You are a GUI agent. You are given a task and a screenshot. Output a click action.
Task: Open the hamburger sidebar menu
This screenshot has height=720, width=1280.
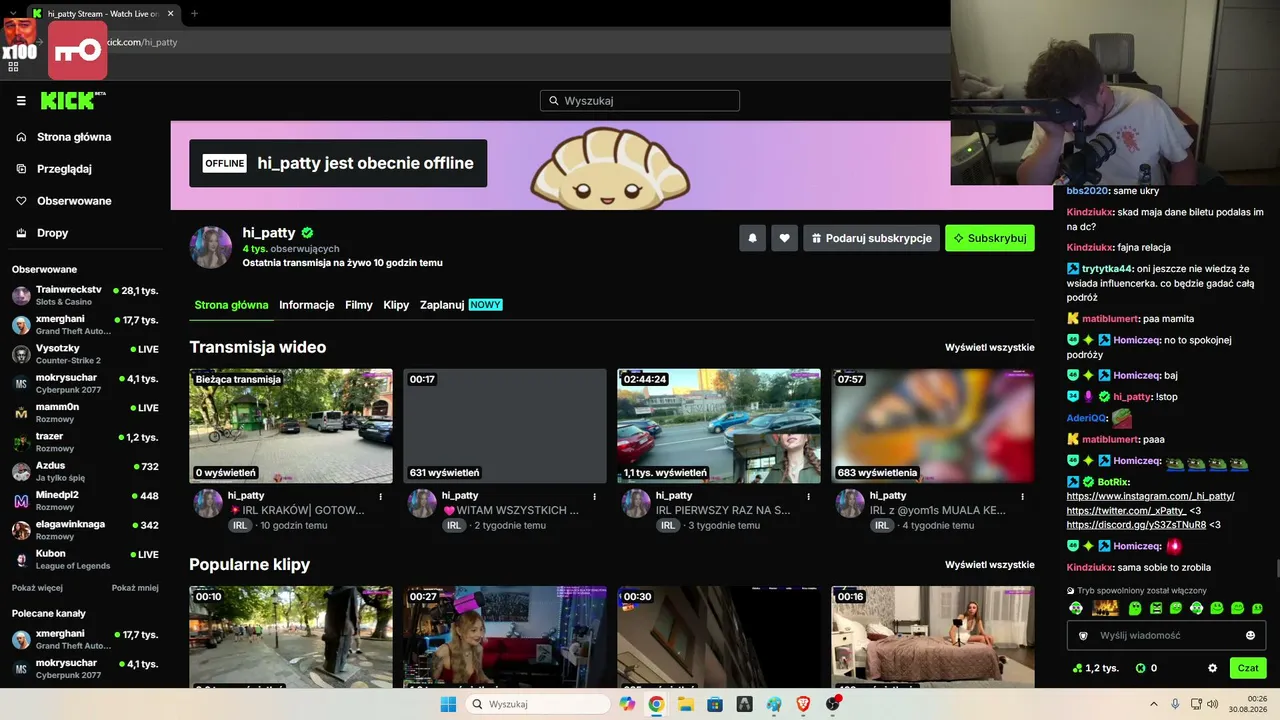click(21, 101)
